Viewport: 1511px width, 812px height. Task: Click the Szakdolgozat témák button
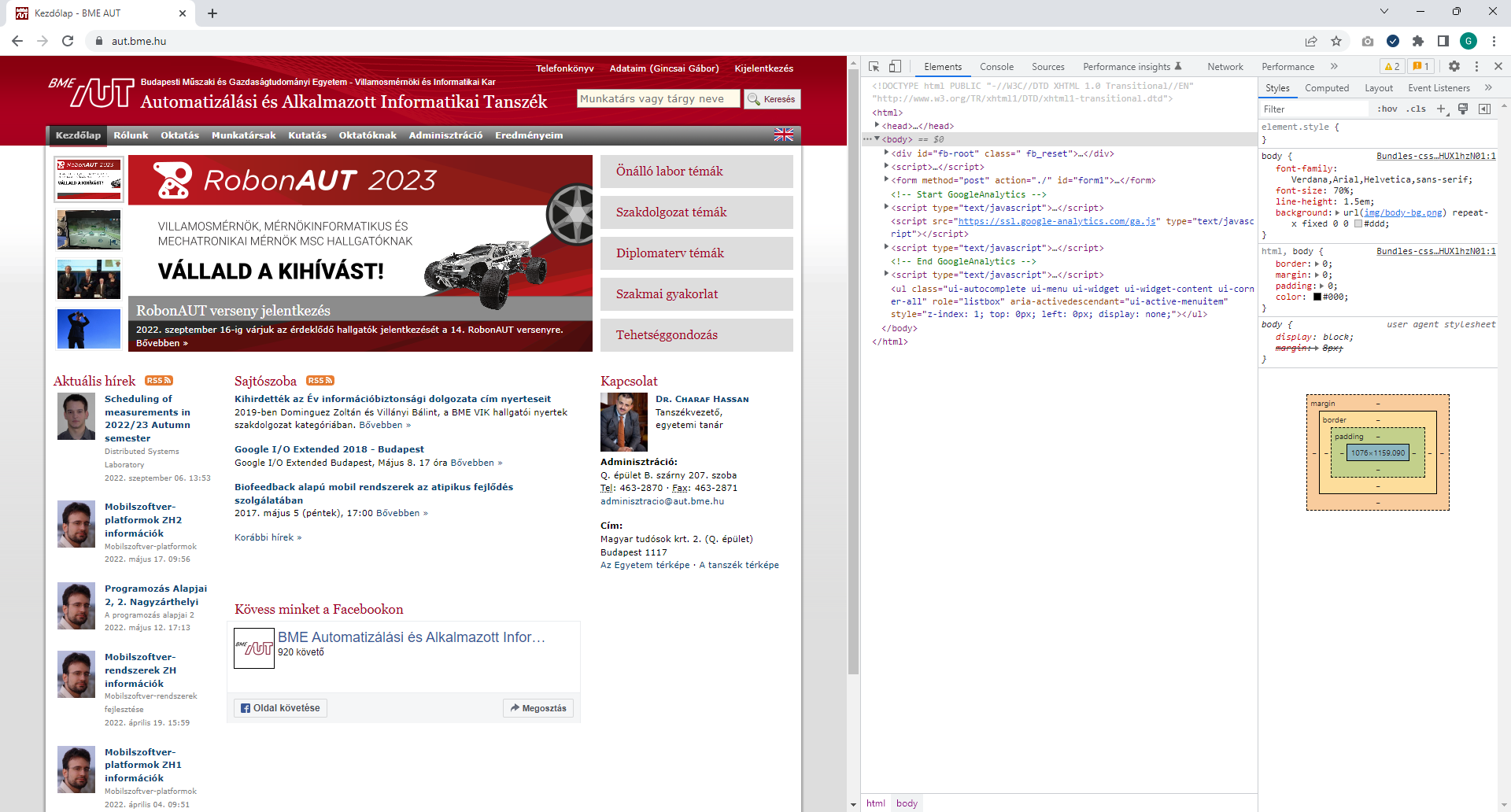[x=696, y=212]
